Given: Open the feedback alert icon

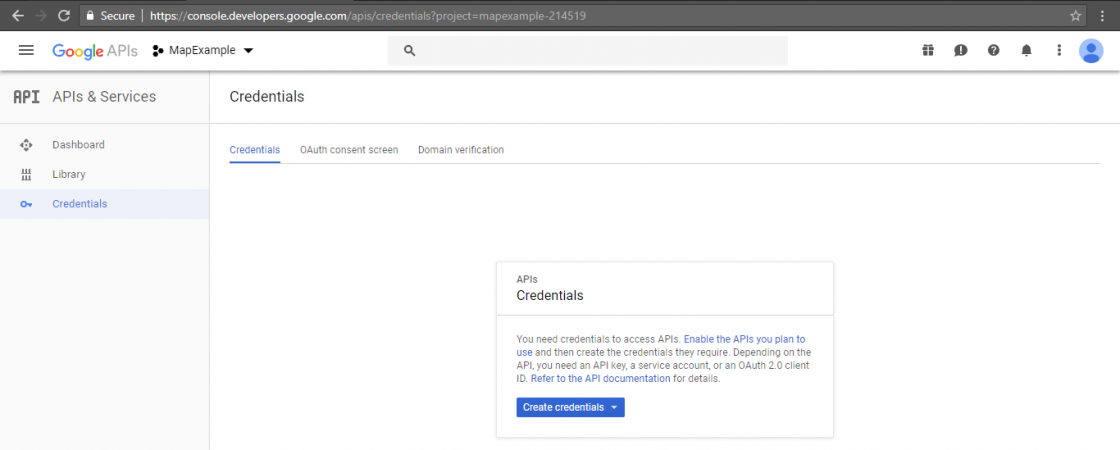Looking at the screenshot, I should [961, 51].
